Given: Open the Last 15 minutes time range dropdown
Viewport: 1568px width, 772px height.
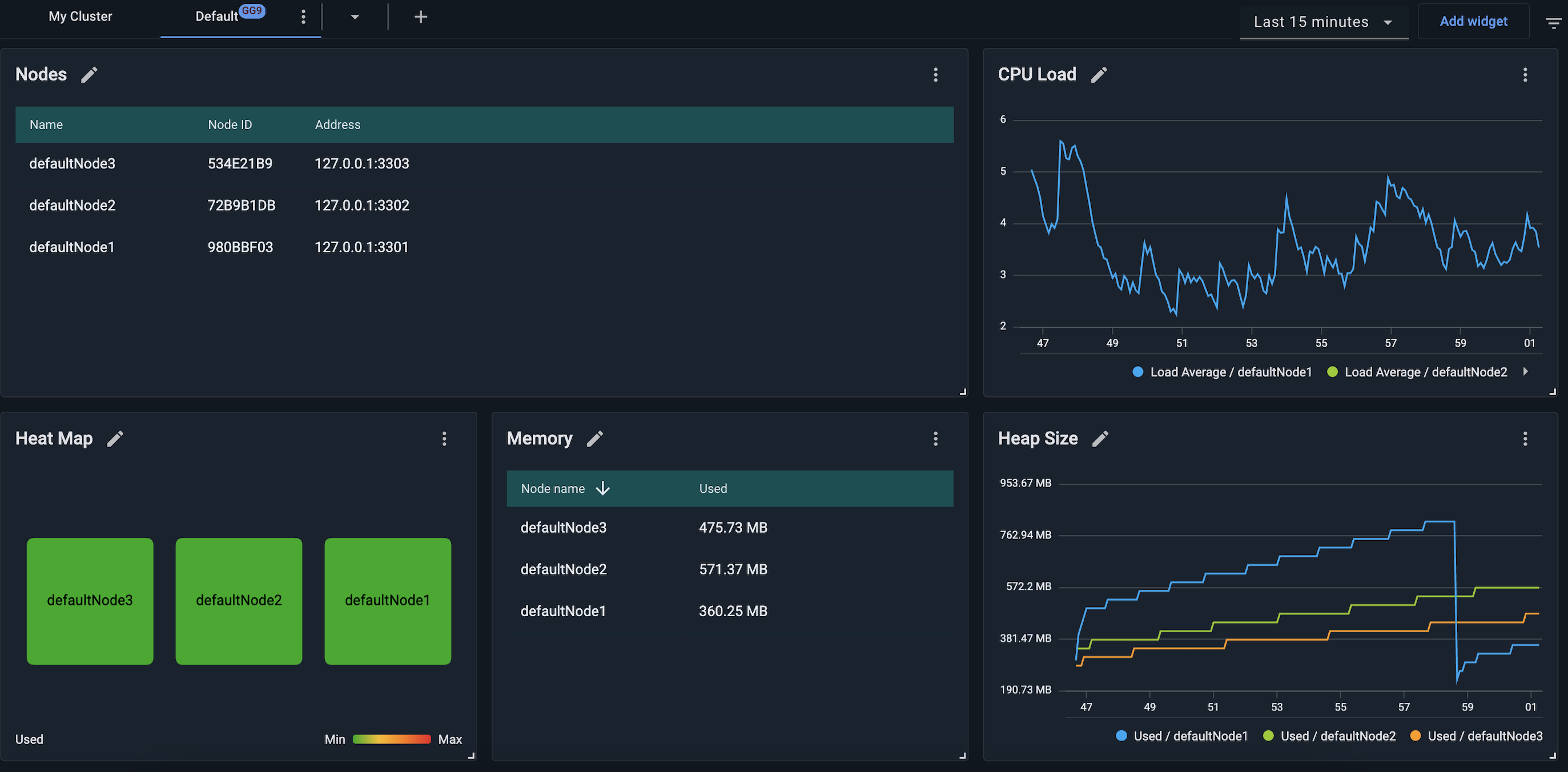Looking at the screenshot, I should pyautogui.click(x=1324, y=22).
